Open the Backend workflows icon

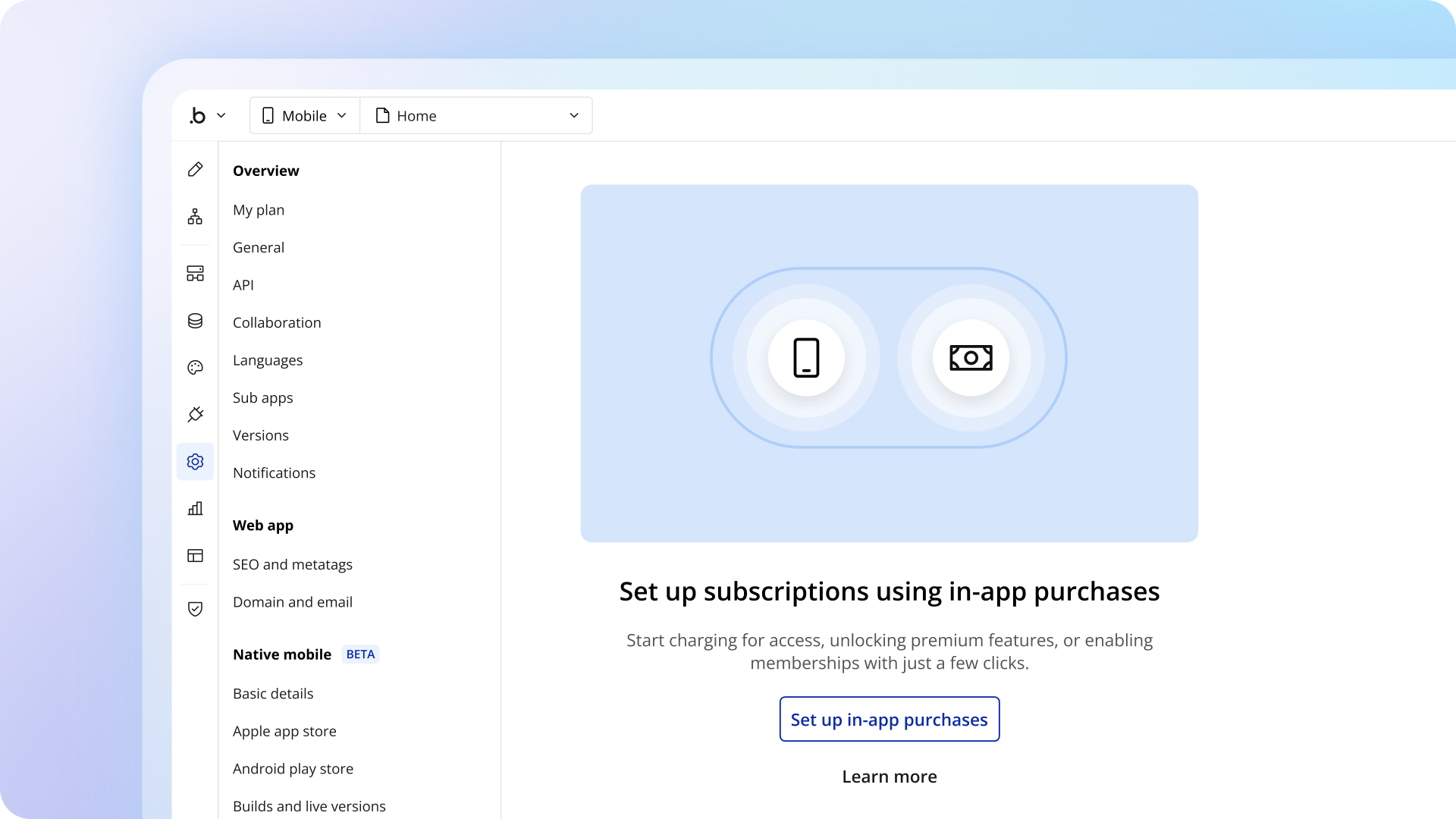tap(195, 273)
